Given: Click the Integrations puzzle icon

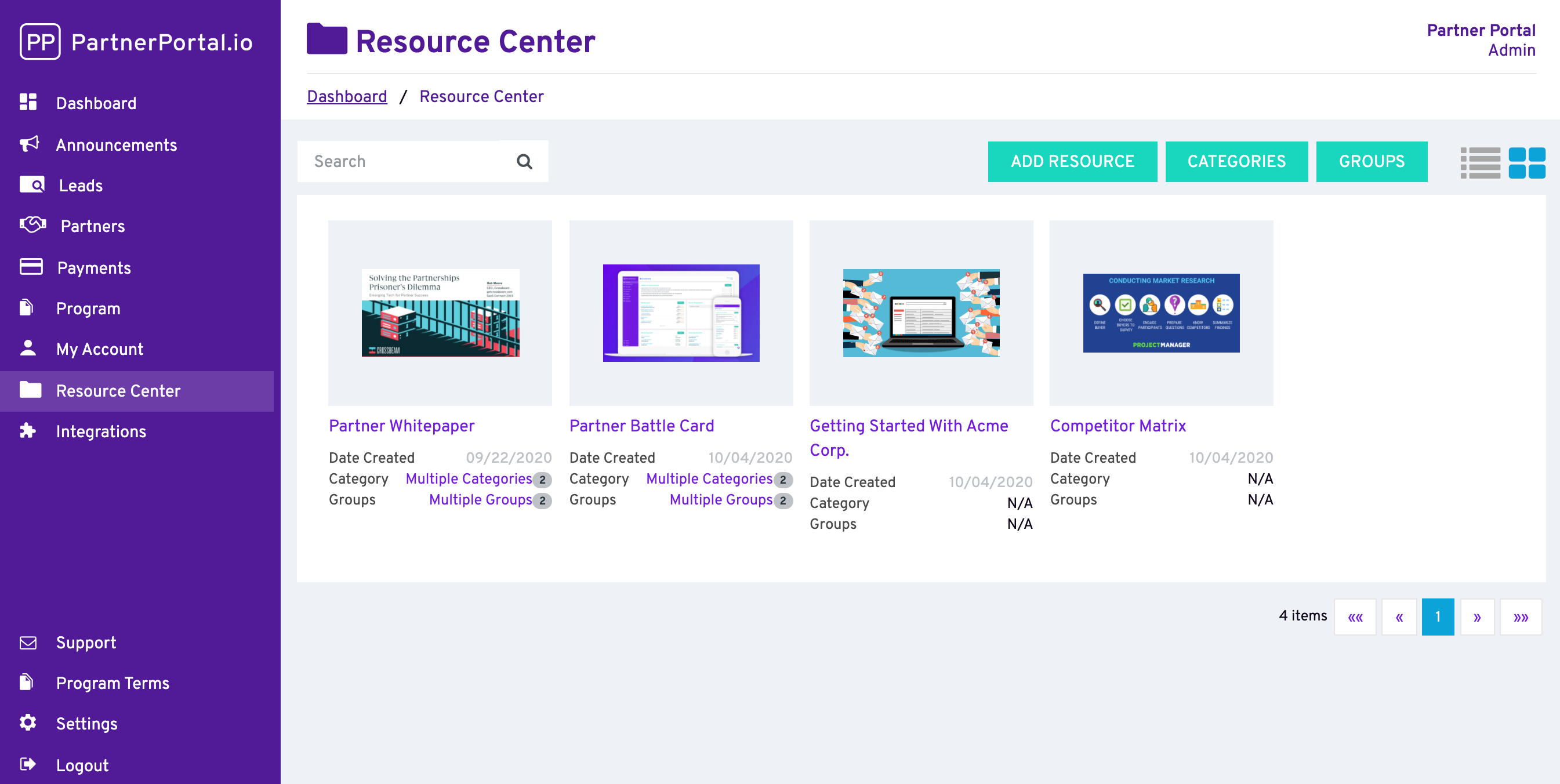Looking at the screenshot, I should [x=28, y=431].
